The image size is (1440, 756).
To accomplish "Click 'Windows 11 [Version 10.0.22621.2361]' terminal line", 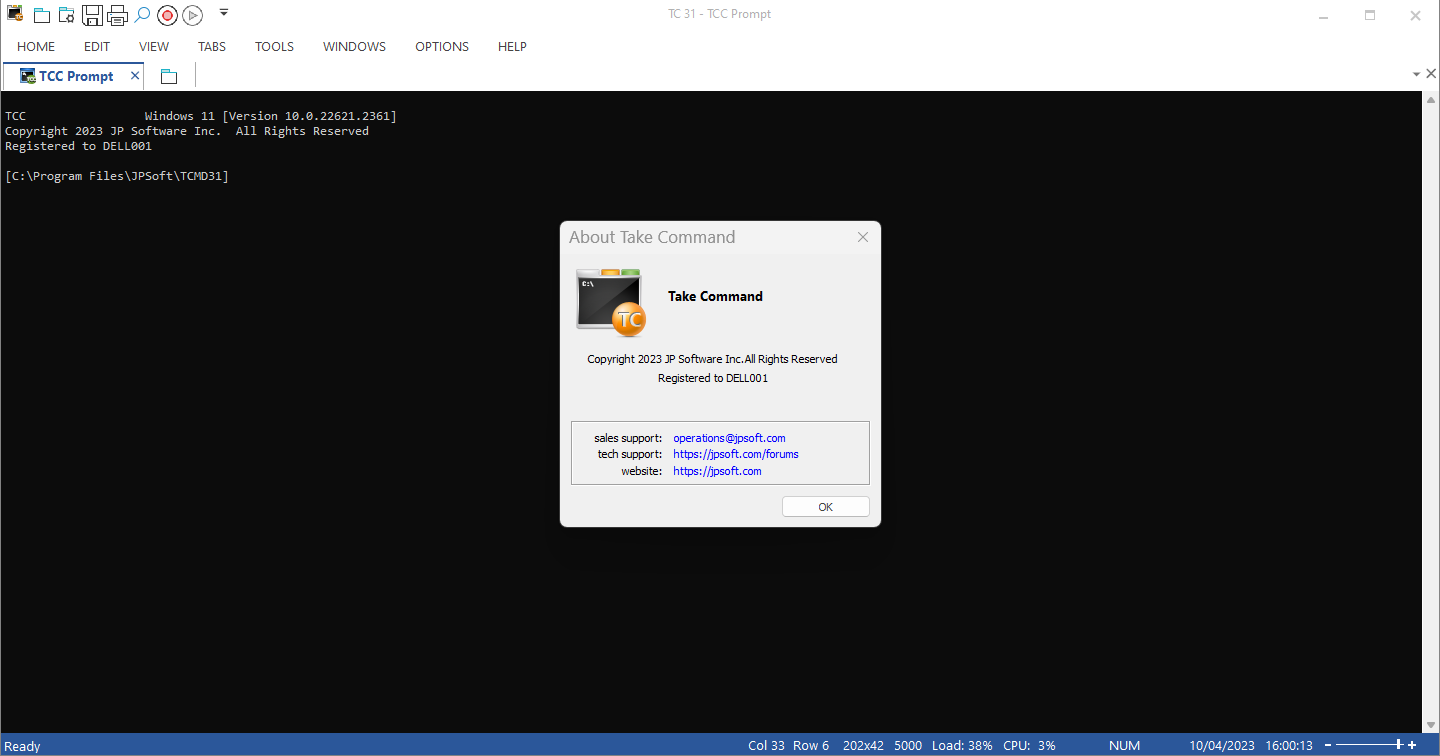I will tap(270, 116).
